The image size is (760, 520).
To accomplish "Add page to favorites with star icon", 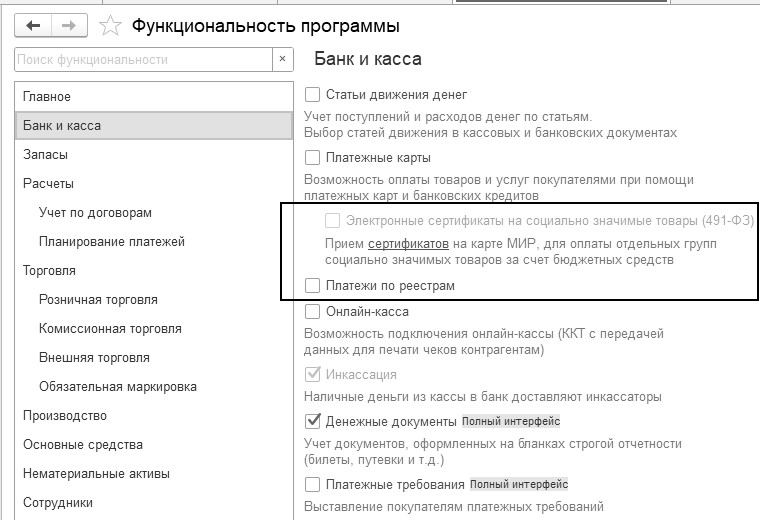I will point(110,26).
